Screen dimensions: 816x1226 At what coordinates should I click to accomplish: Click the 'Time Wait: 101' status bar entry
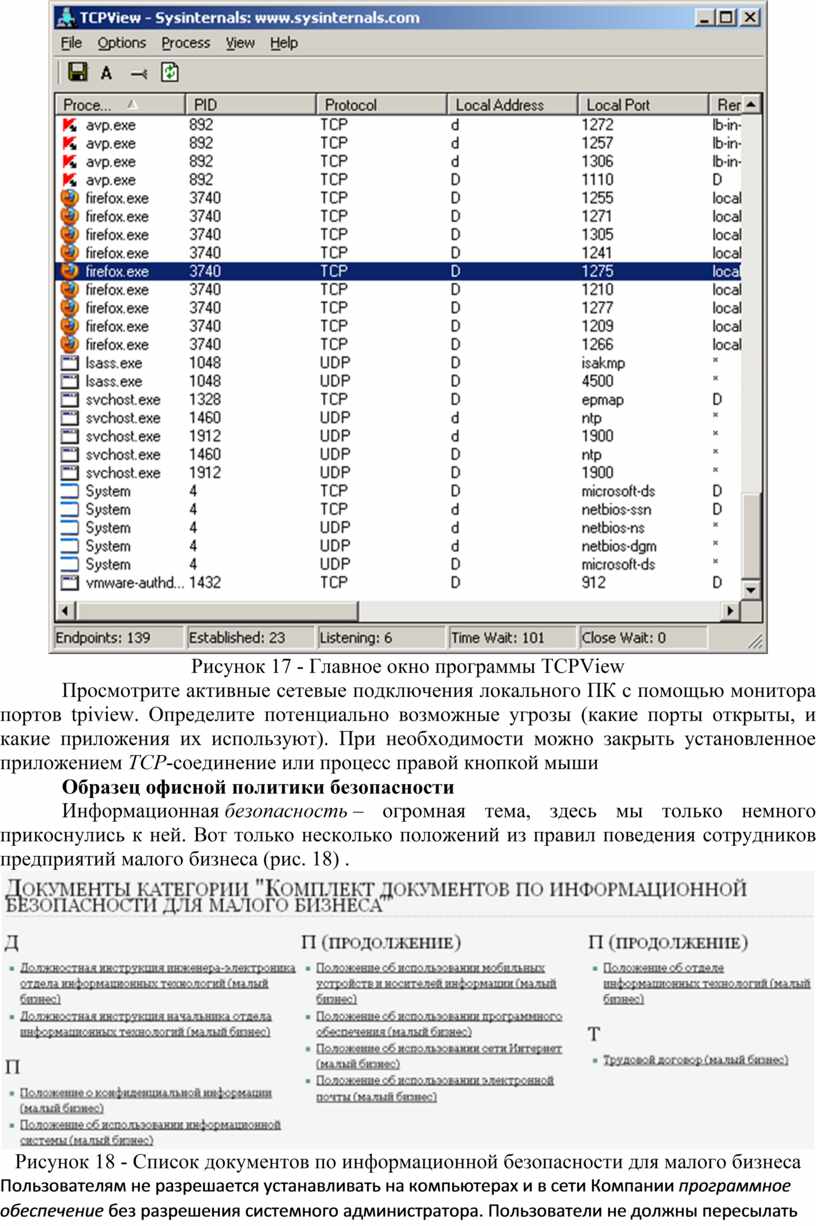pos(512,637)
